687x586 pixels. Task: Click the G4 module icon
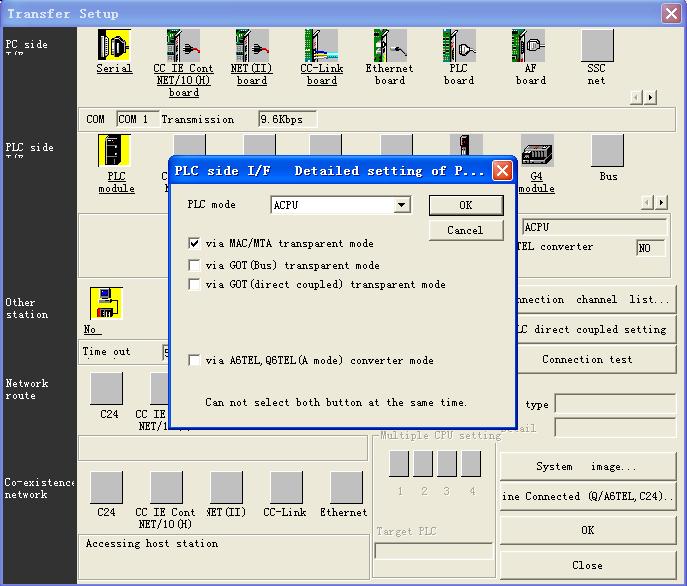tap(537, 152)
